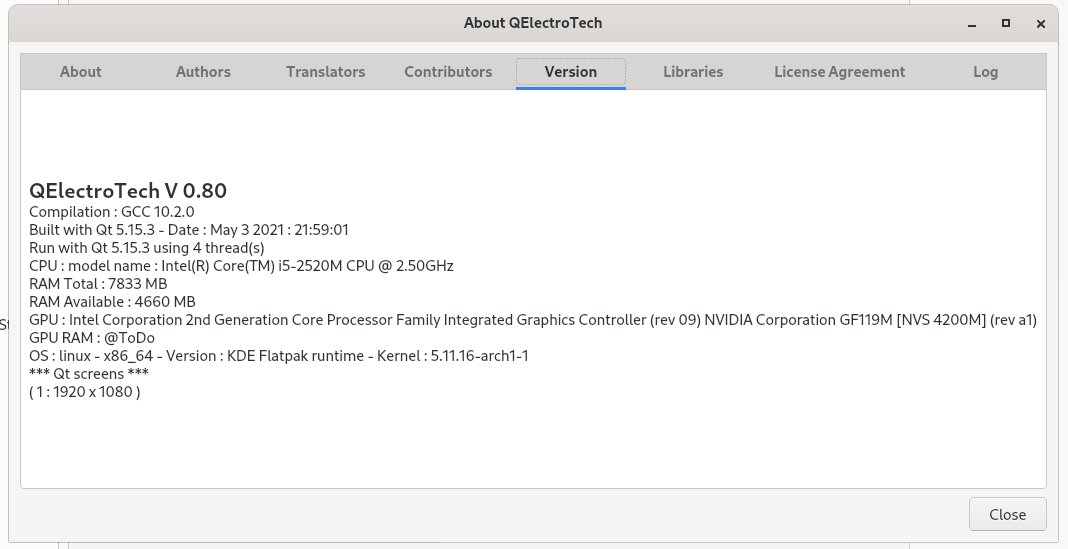1068x549 pixels.
Task: Click the Version tab
Action: coord(570,72)
